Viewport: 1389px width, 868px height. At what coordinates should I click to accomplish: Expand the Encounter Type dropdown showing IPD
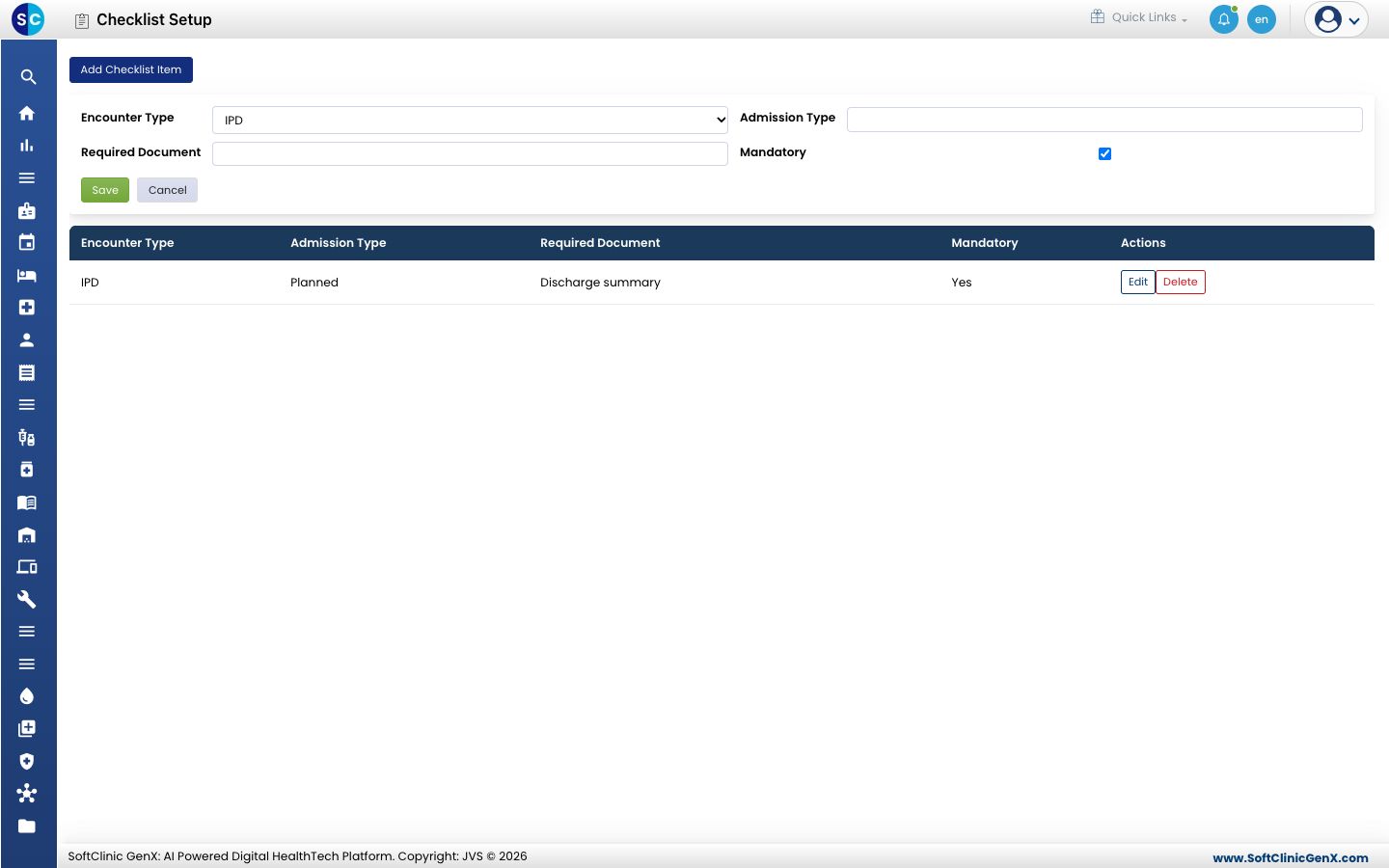pos(470,120)
